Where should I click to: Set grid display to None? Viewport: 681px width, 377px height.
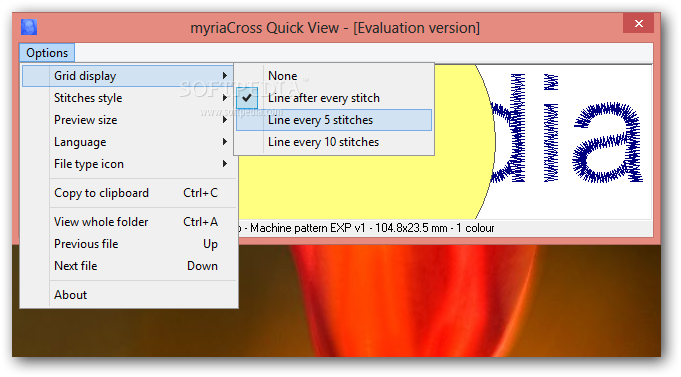point(334,76)
